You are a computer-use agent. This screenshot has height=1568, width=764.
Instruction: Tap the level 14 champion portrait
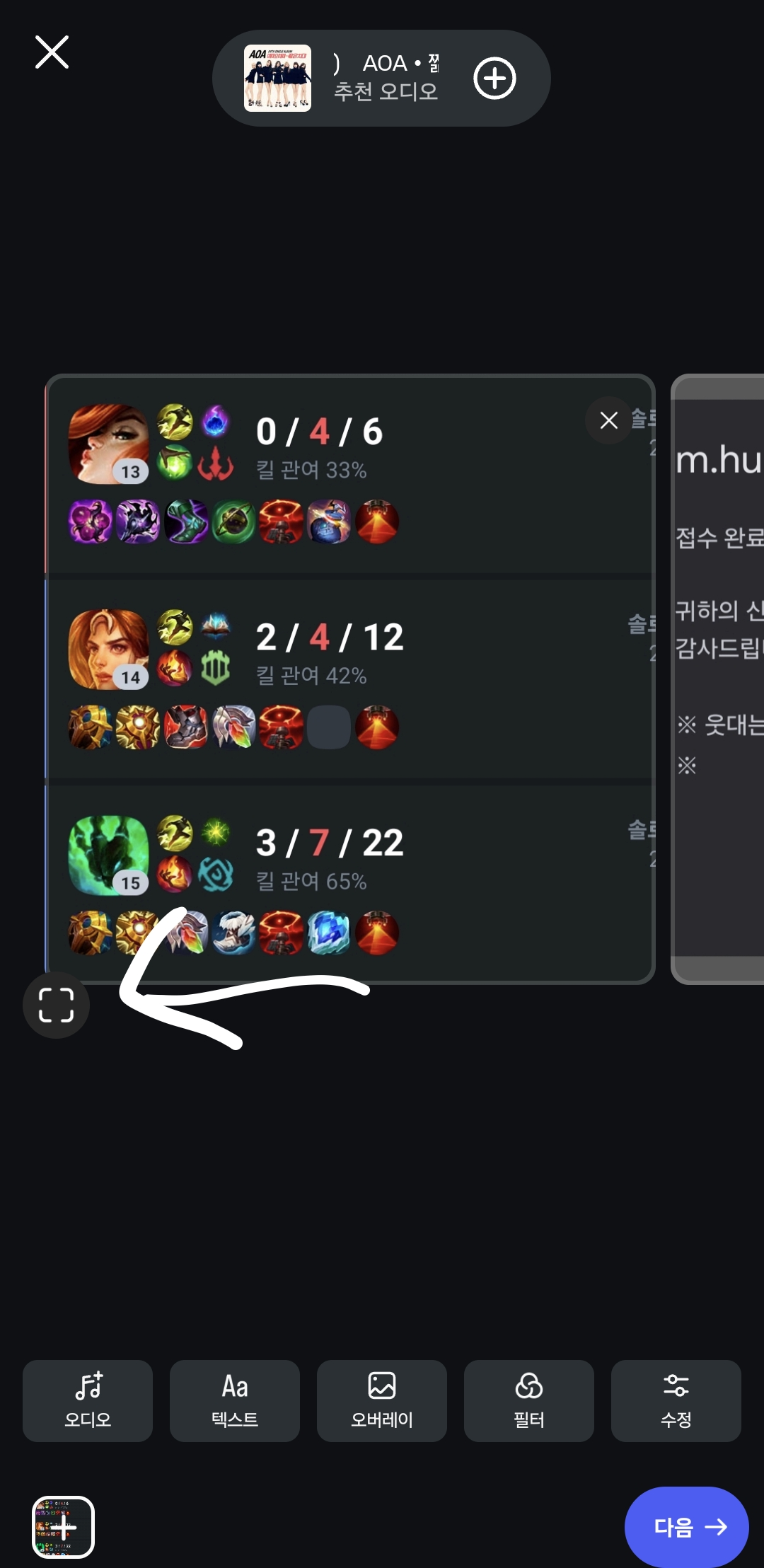108,650
